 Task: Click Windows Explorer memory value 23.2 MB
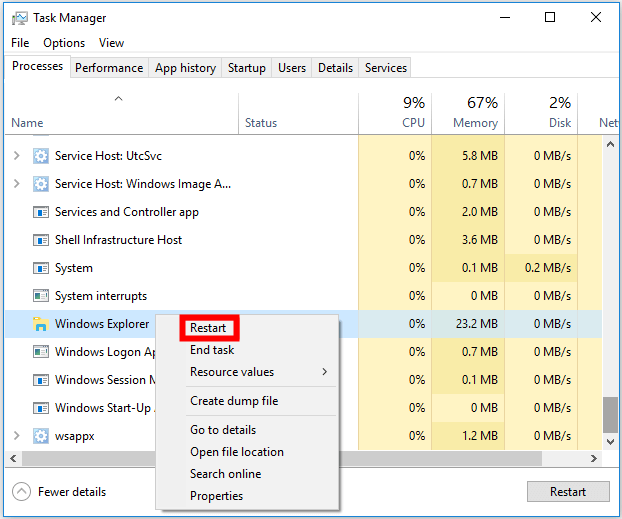pos(476,324)
